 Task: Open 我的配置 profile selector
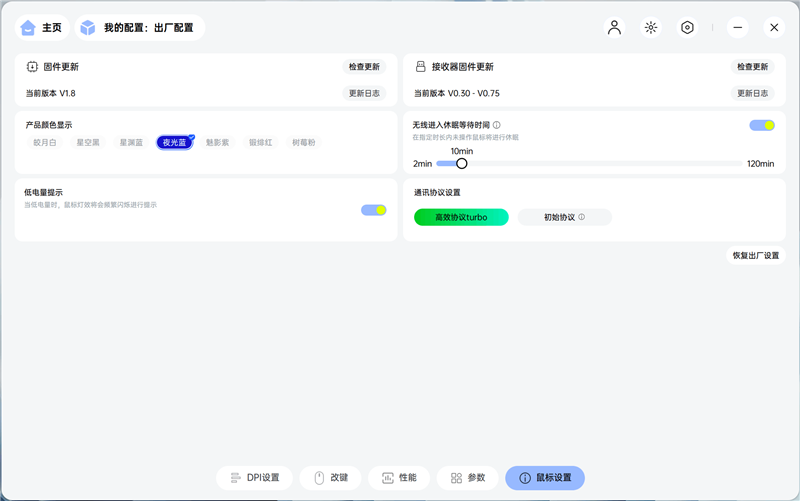140,28
